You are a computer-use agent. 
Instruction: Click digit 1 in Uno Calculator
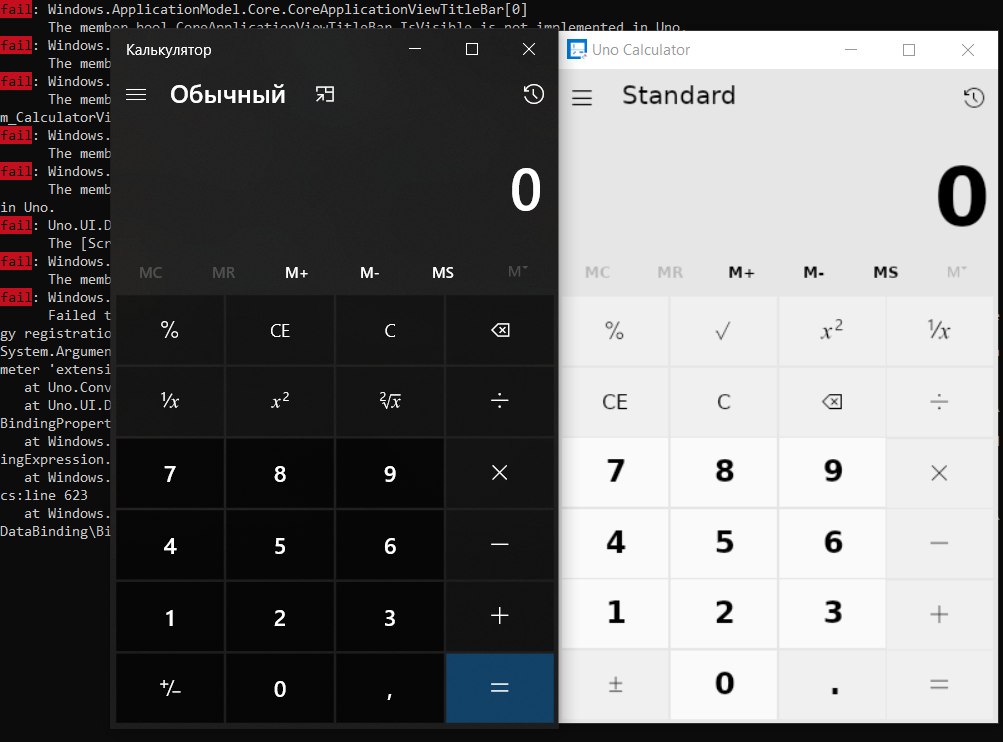[615, 613]
